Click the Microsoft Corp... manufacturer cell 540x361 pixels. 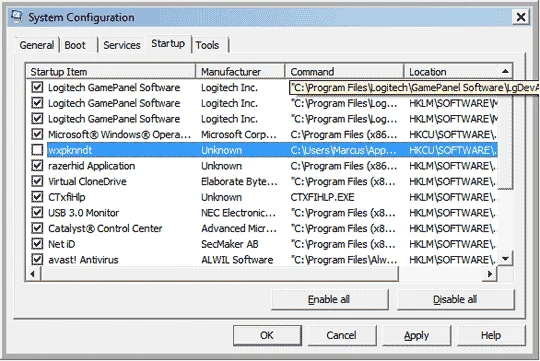[239, 134]
